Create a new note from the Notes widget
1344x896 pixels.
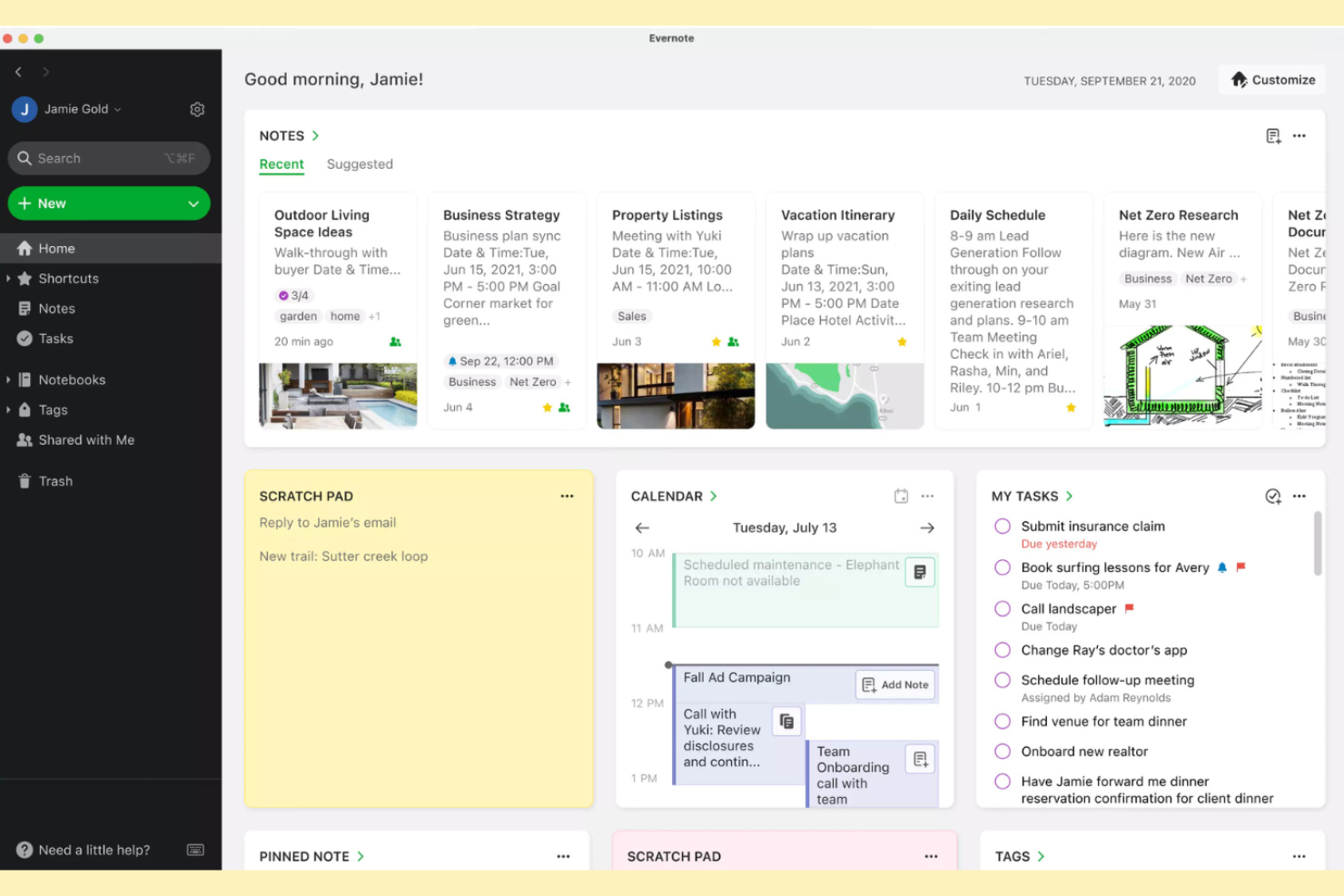coord(1272,134)
